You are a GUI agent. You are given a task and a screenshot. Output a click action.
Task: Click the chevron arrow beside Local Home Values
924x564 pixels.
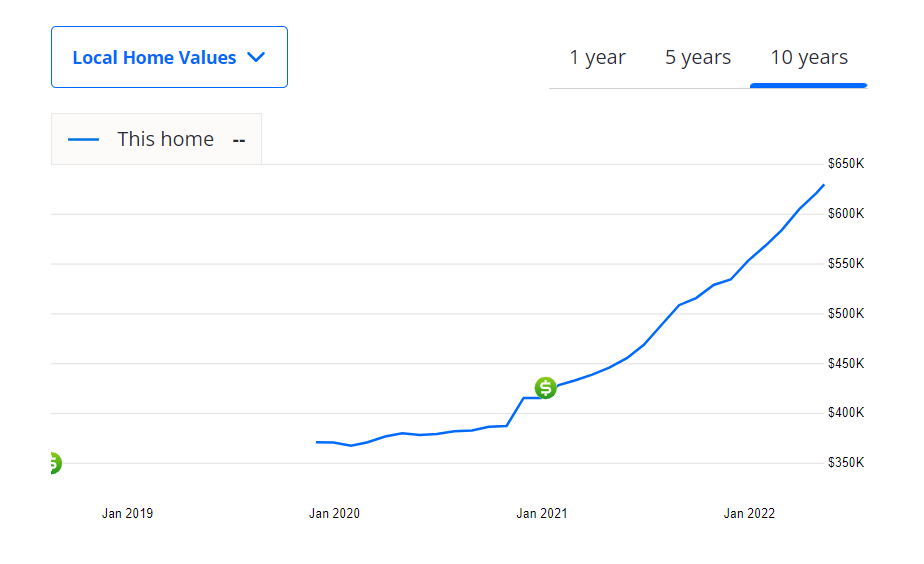(256, 57)
